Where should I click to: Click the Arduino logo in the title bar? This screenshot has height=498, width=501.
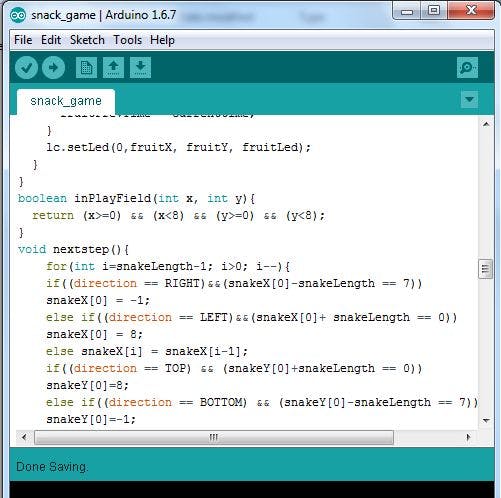(x=18, y=15)
